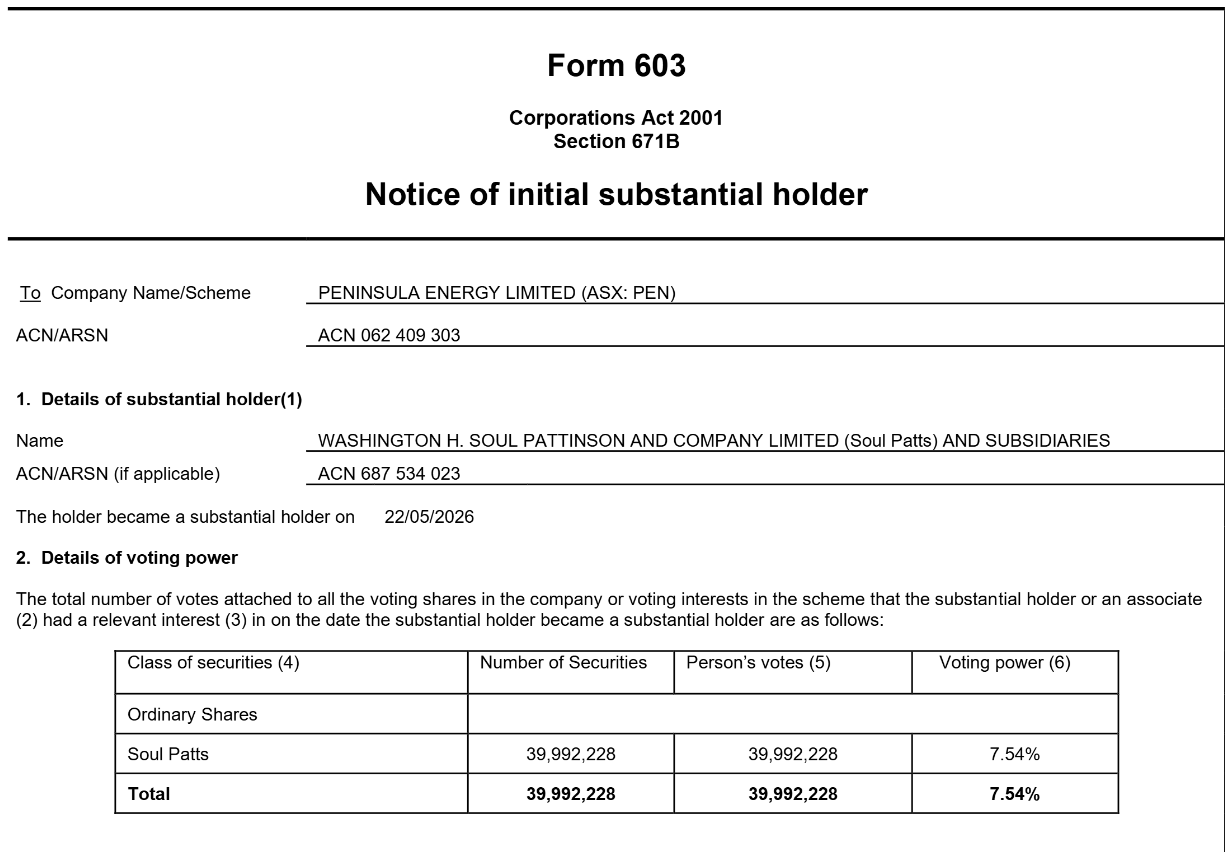Screen dimensions: 1225x852
Task: Click the Section 671B subtitle text
Action: 616,141
